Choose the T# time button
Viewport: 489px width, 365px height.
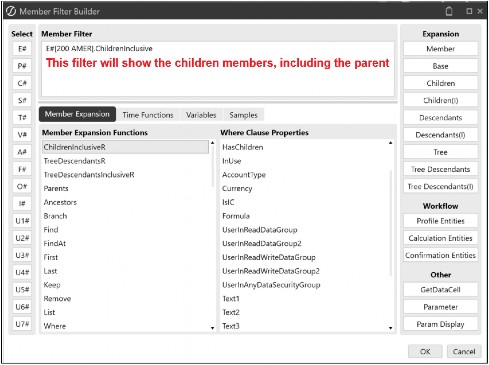pyautogui.click(x=22, y=118)
